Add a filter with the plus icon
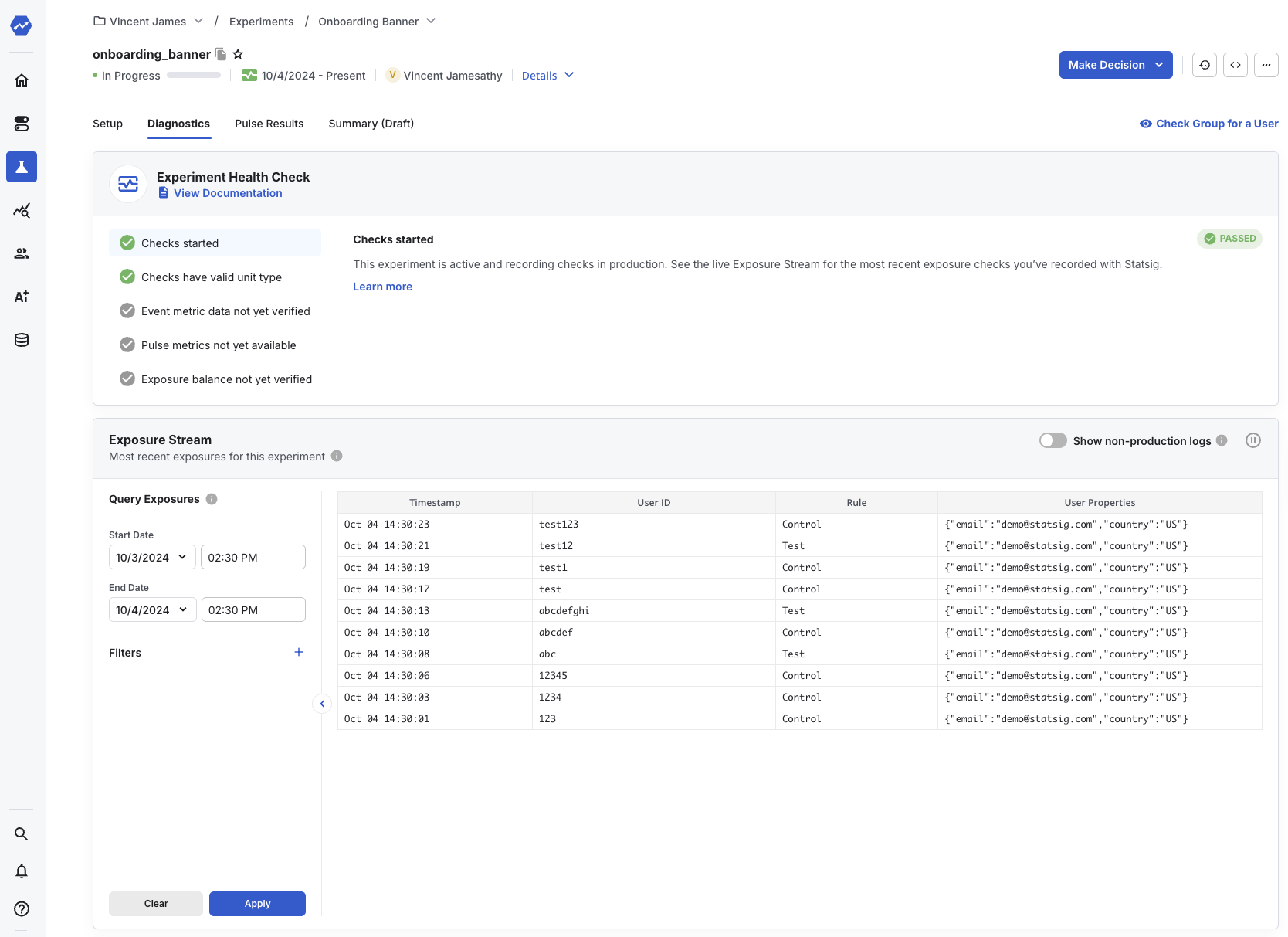This screenshot has height=937, width=1288. (x=299, y=652)
